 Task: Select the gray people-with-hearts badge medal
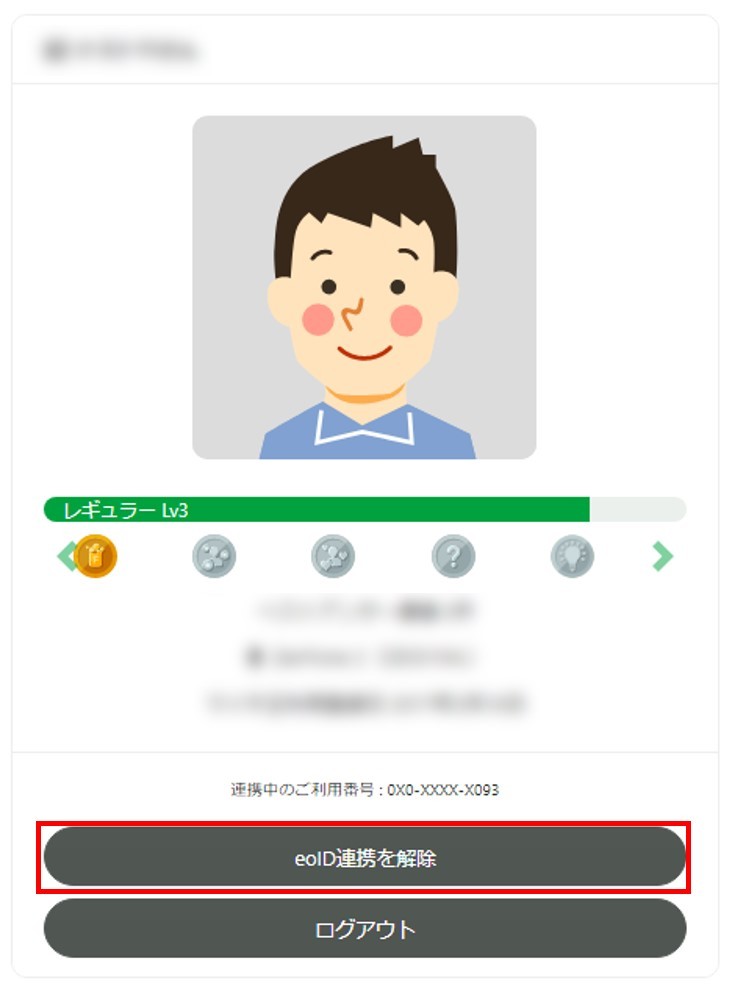click(x=333, y=556)
